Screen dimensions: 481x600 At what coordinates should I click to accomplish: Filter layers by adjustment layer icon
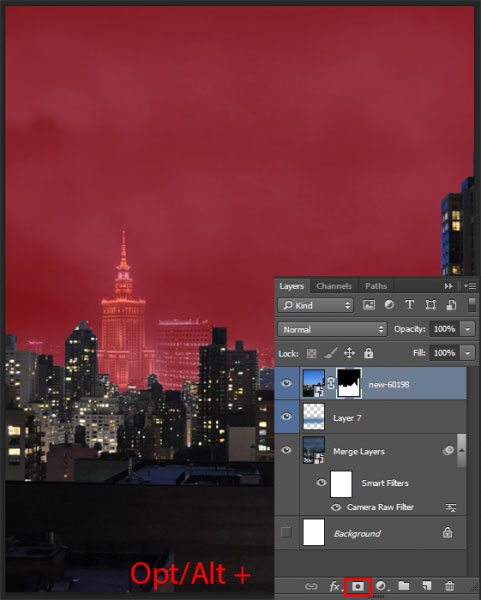[x=389, y=305]
